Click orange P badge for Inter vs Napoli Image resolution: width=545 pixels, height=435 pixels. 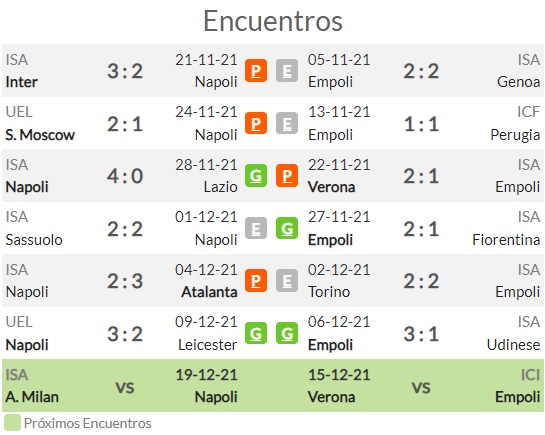(x=256, y=71)
